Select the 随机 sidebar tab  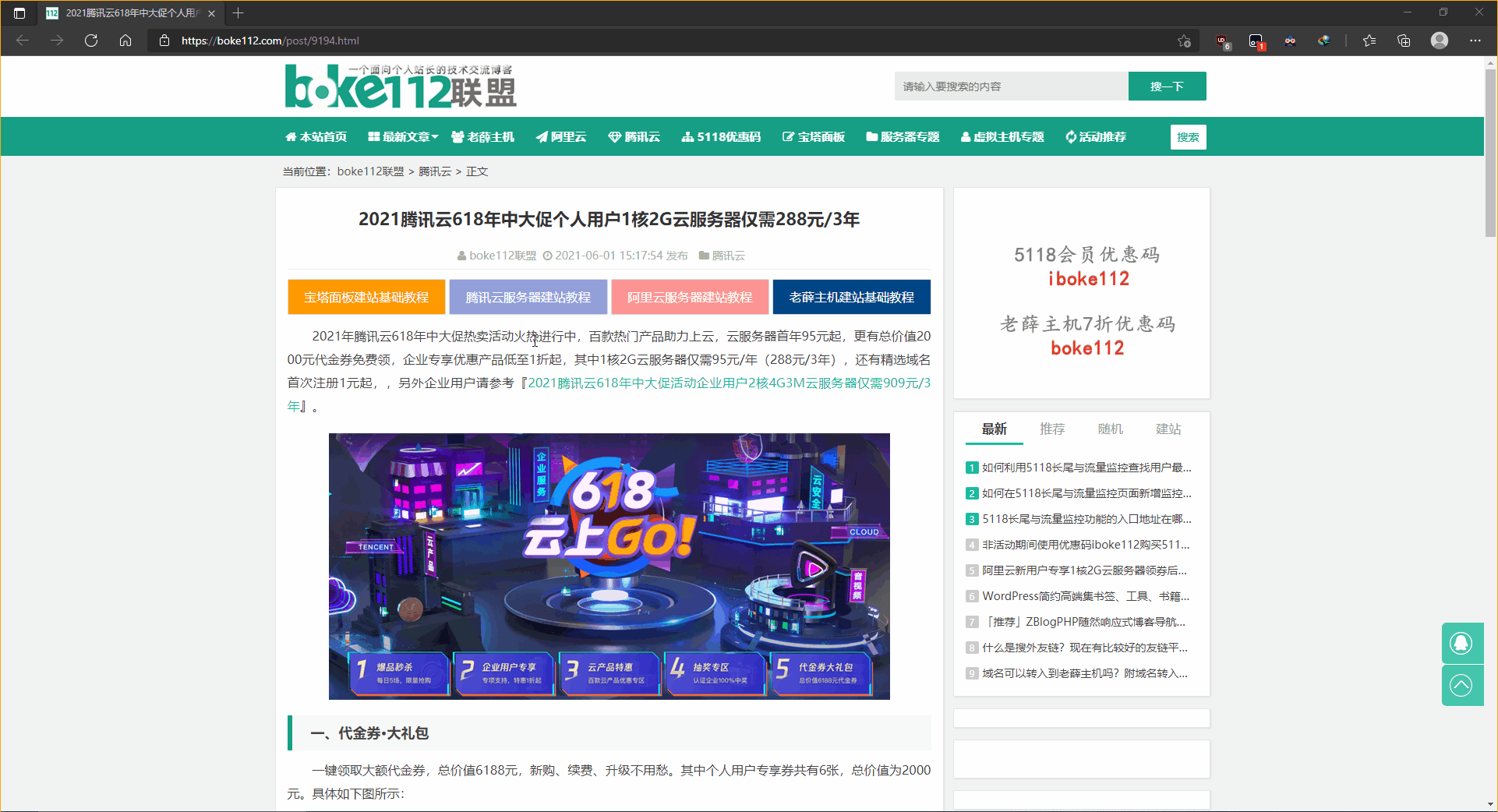click(1110, 429)
